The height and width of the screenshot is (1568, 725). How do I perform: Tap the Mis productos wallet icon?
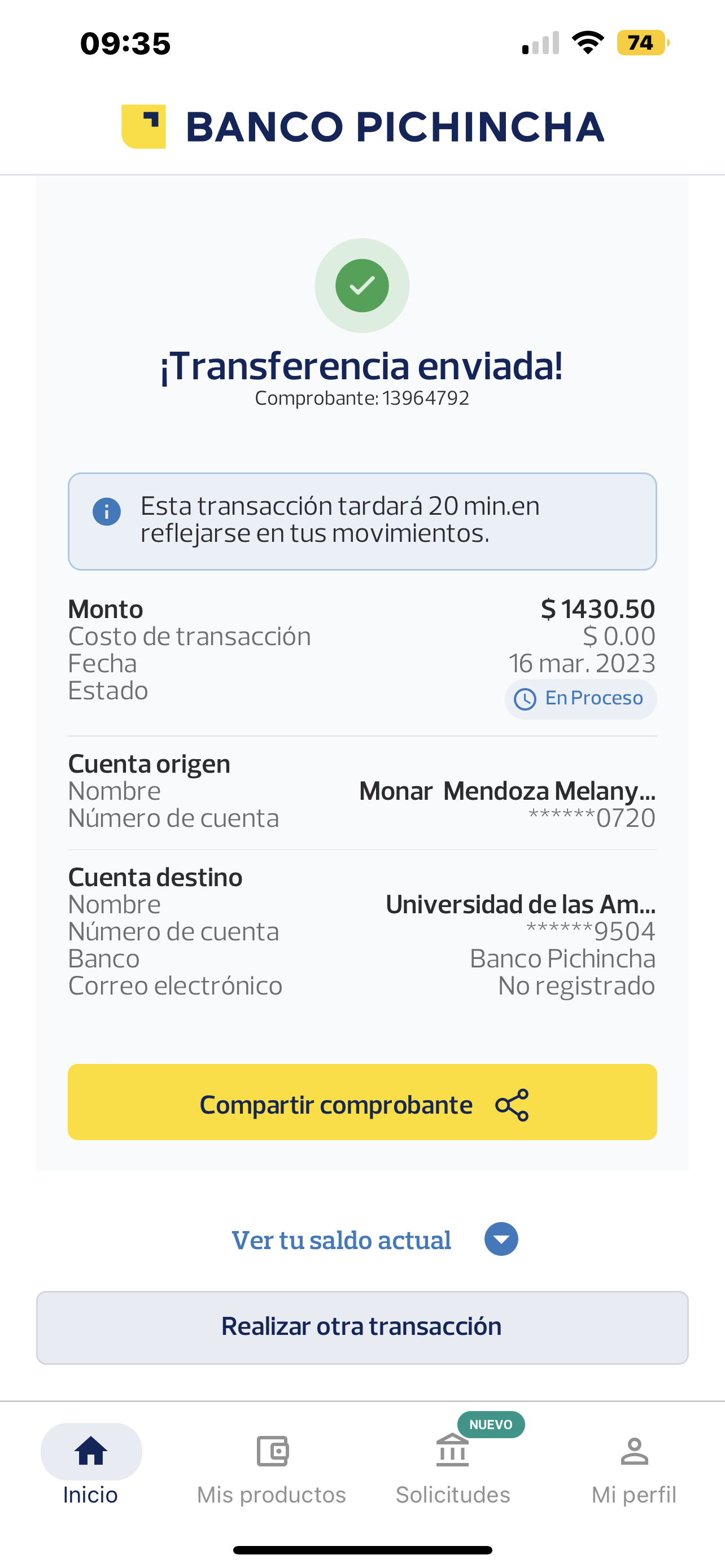(272, 1452)
